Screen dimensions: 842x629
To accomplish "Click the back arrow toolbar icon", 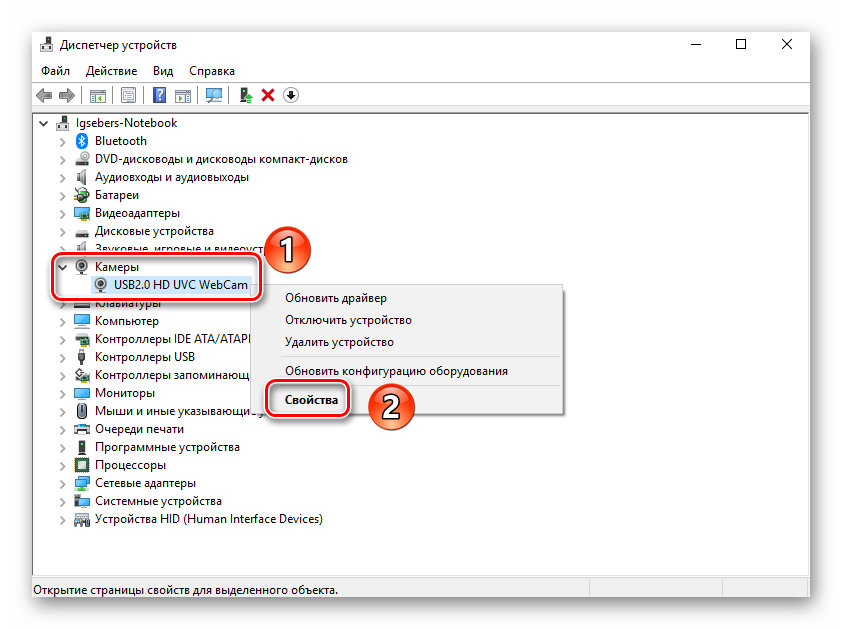I will coord(44,95).
